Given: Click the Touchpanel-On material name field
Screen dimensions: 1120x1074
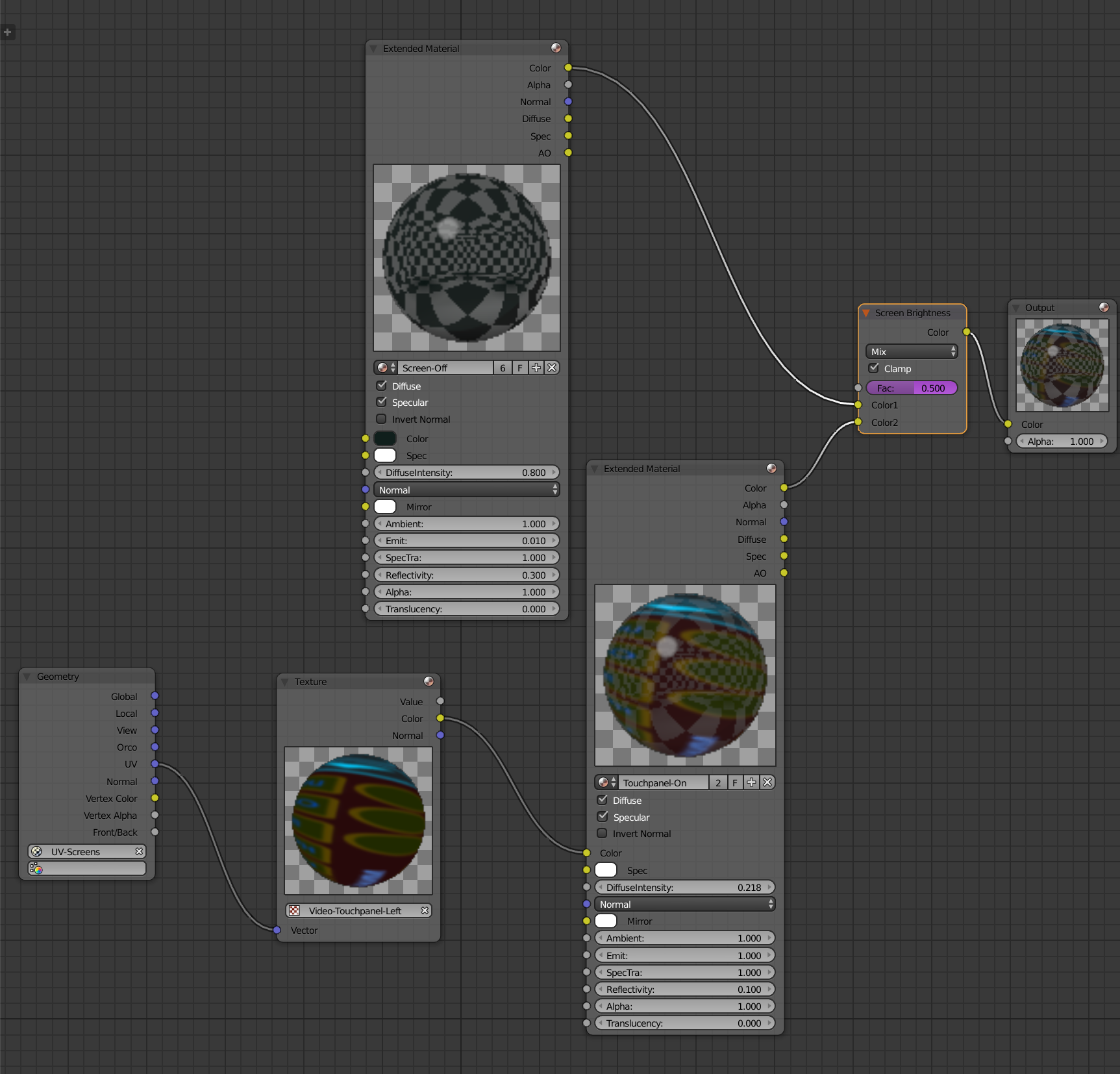Looking at the screenshot, I should pyautogui.click(x=662, y=782).
